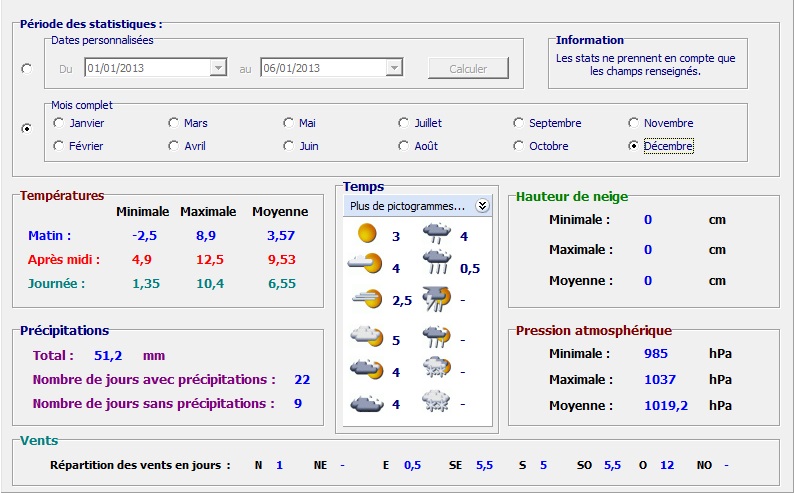
Task: Click the afternoon average temperature 9,53
Action: [x=282, y=260]
